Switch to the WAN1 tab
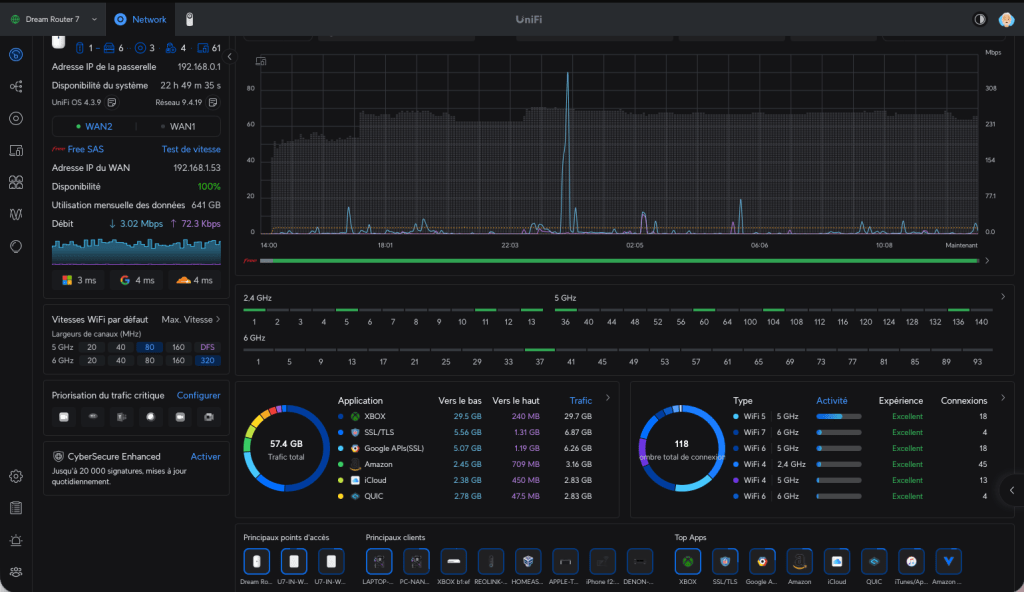The image size is (1024, 592). coord(177,127)
